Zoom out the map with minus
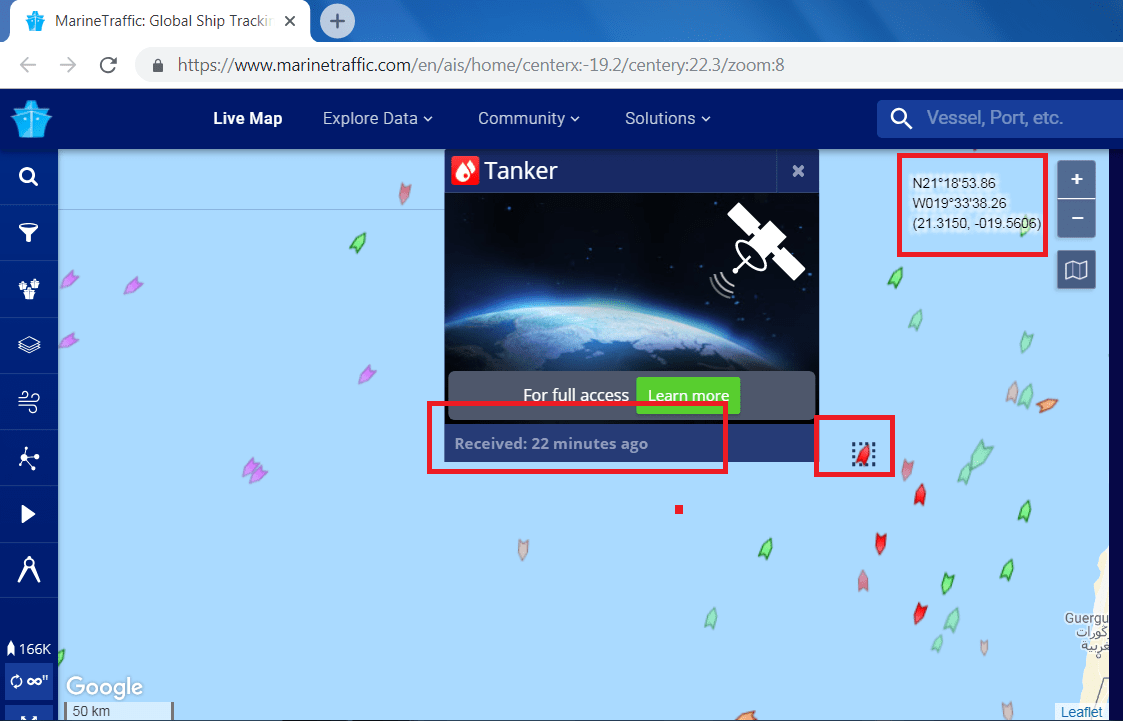The image size is (1123, 721). (x=1076, y=218)
